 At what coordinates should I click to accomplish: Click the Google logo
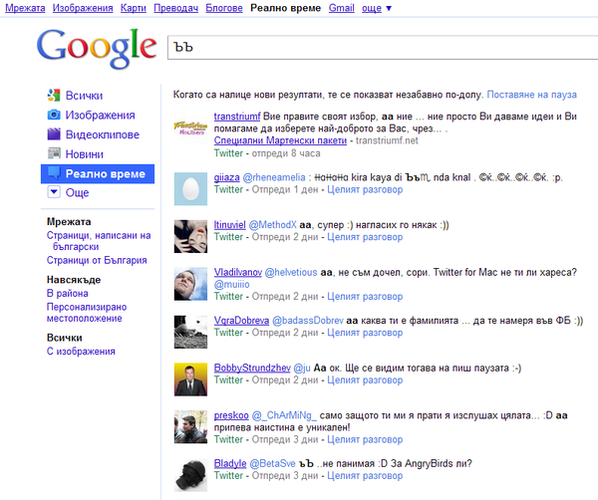(x=96, y=48)
